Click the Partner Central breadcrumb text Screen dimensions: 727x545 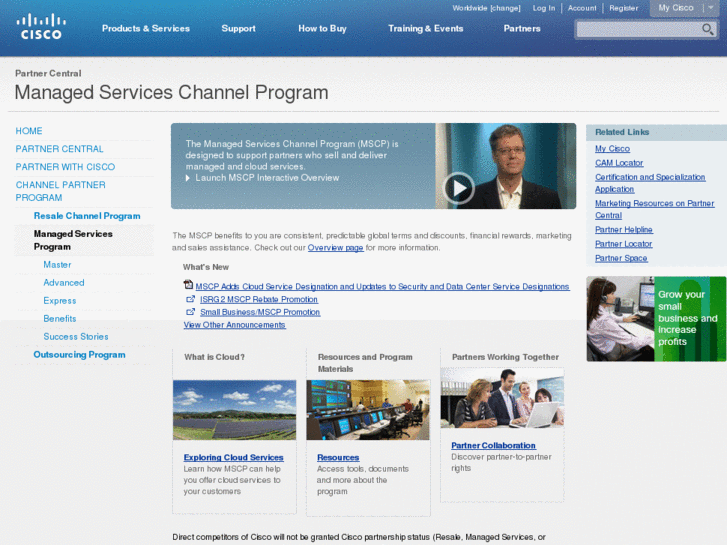pyautogui.click(x=48, y=73)
